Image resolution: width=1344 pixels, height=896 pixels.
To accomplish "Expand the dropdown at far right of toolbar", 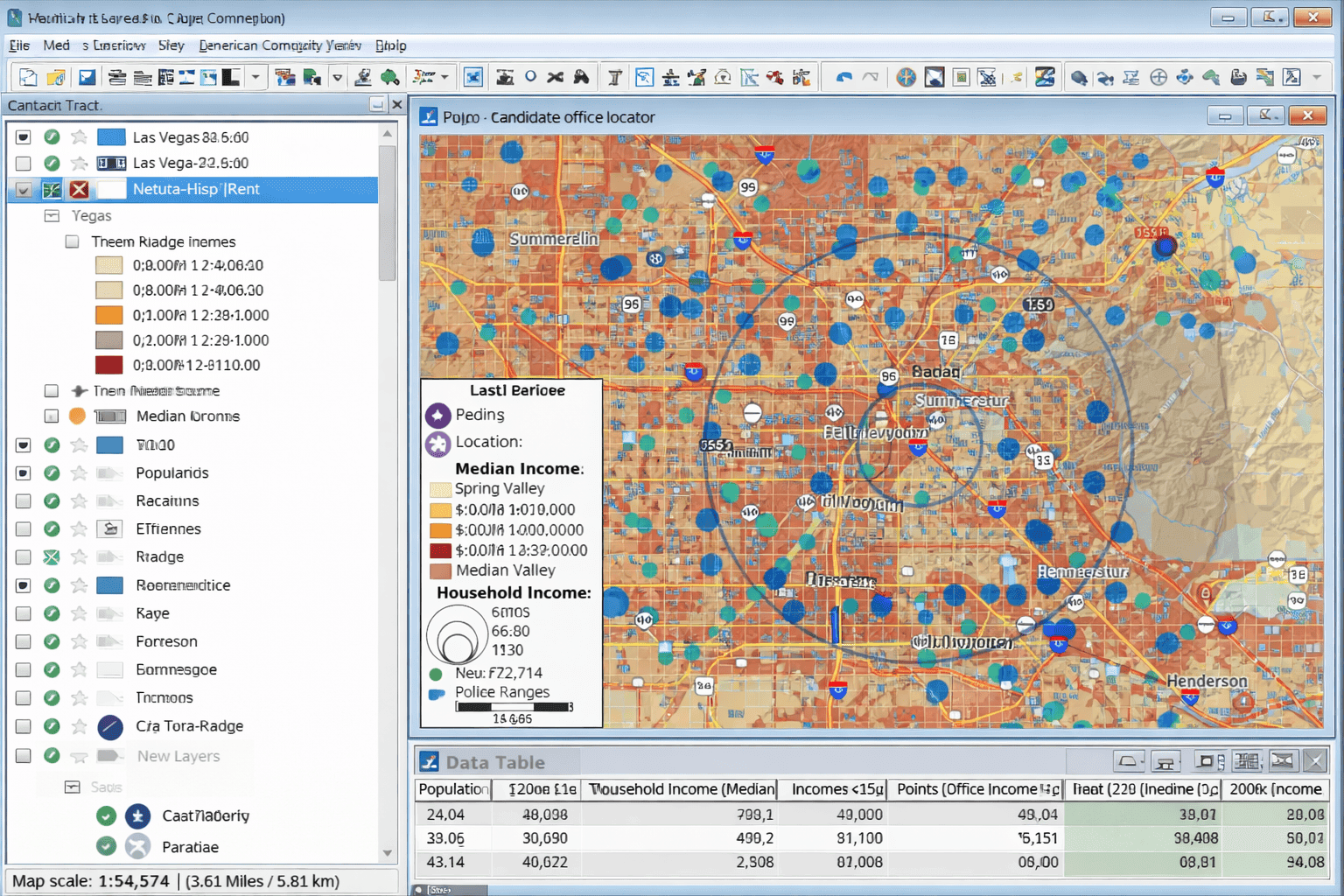I will pos(1317,78).
